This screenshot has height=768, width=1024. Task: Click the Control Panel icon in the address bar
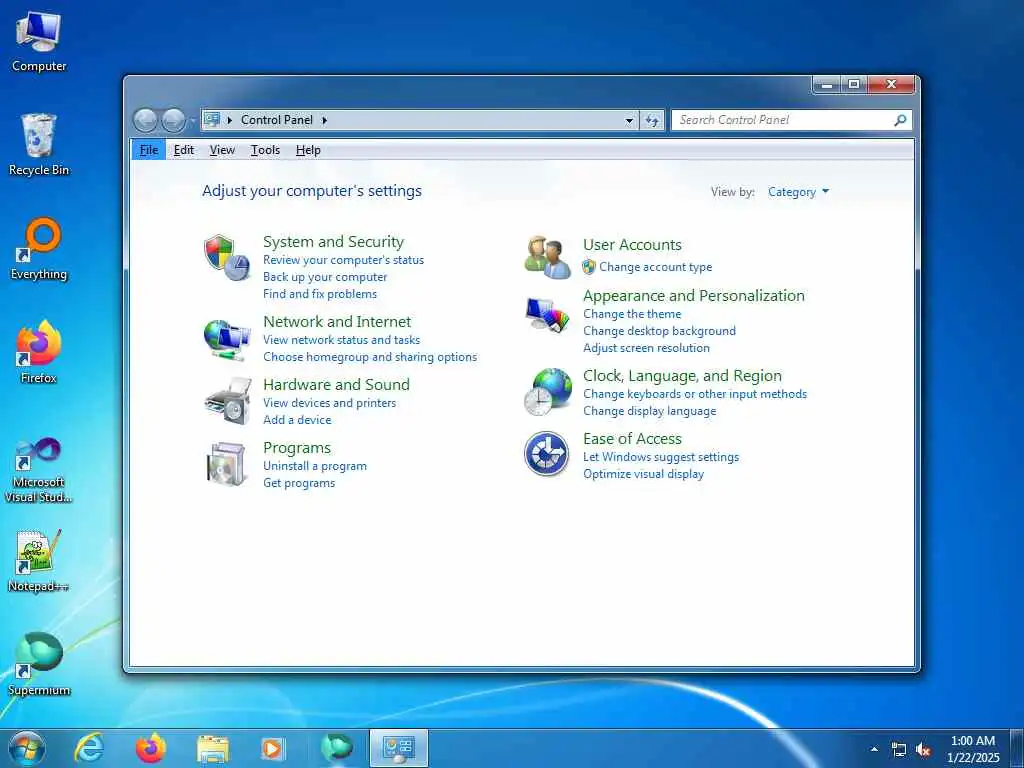[212, 120]
